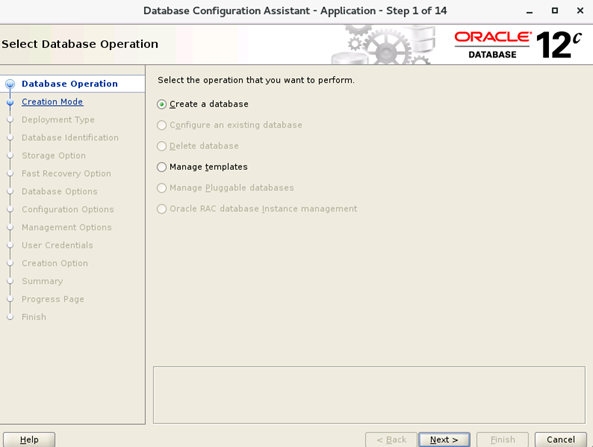This screenshot has height=447, width=593.
Task: Click inside the empty message area box
Action: pos(369,395)
